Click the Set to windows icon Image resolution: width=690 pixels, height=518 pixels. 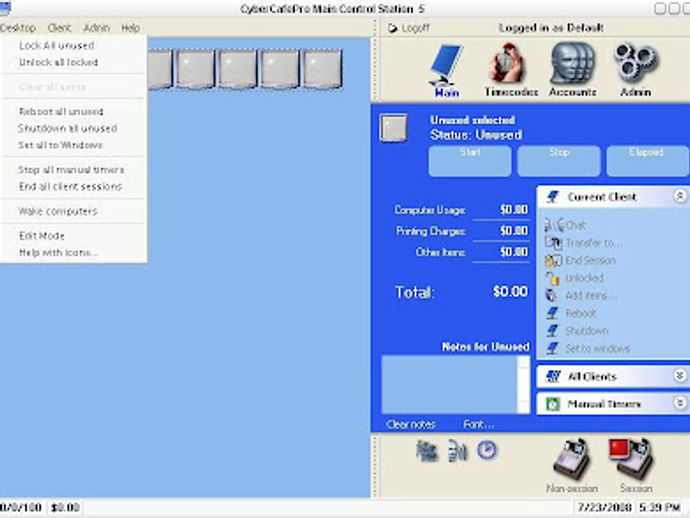(552, 349)
